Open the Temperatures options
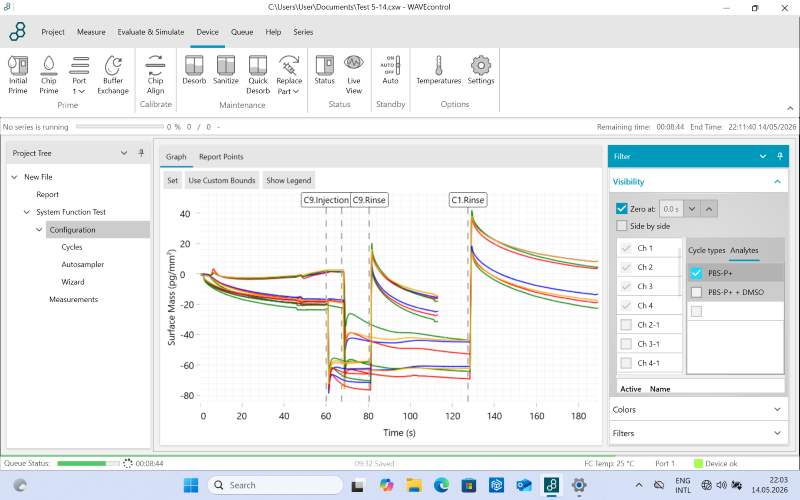 coord(438,70)
